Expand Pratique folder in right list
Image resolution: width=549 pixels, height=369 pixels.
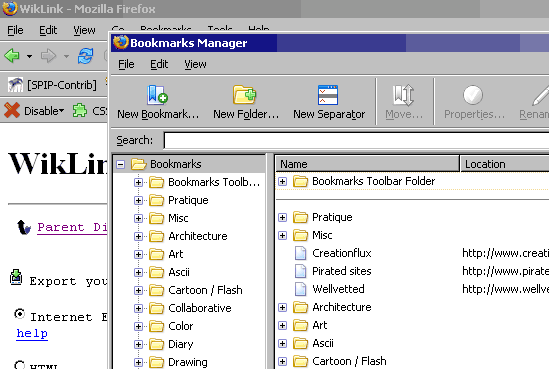[x=282, y=217]
